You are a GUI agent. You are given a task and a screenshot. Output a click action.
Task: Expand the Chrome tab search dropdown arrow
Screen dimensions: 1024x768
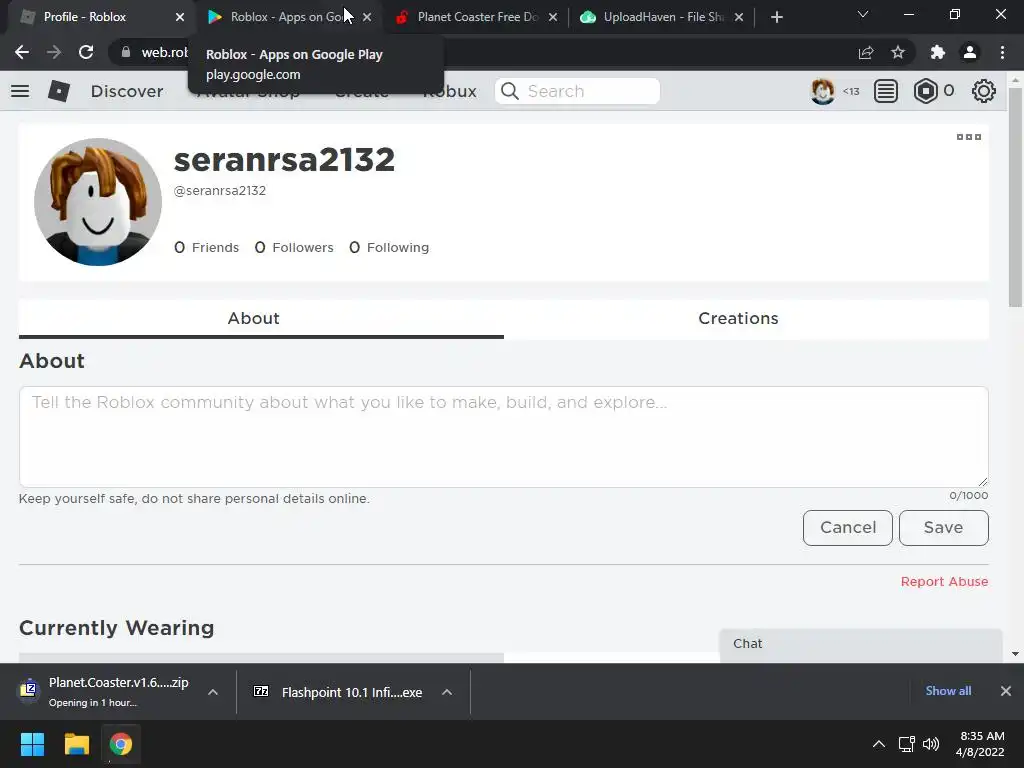coord(863,14)
